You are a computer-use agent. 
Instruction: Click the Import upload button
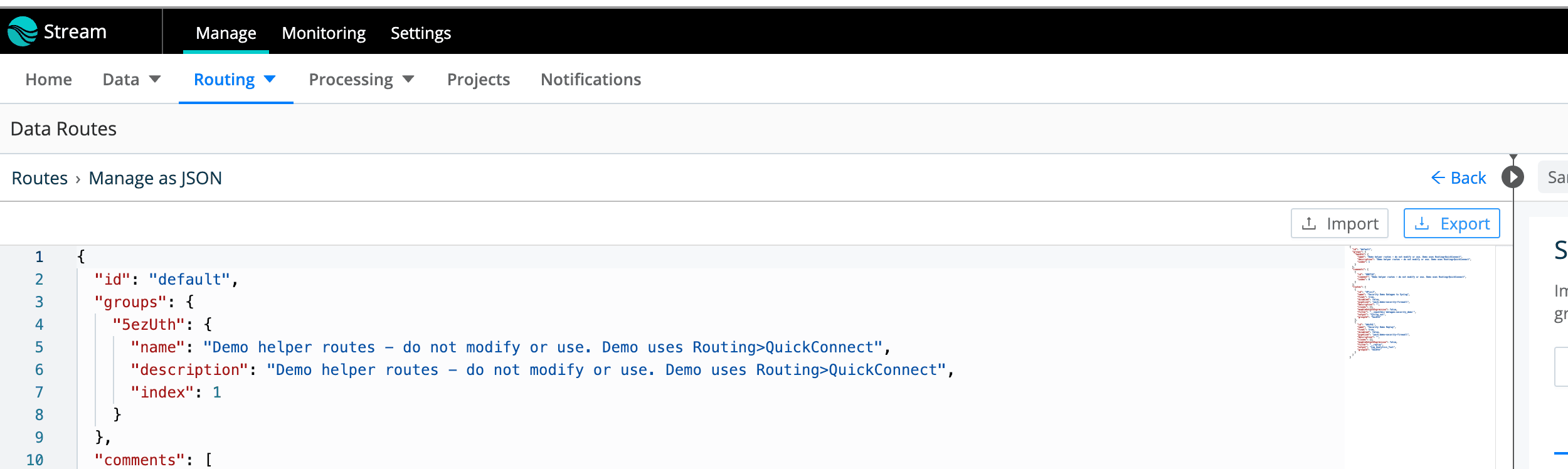coord(1339,224)
